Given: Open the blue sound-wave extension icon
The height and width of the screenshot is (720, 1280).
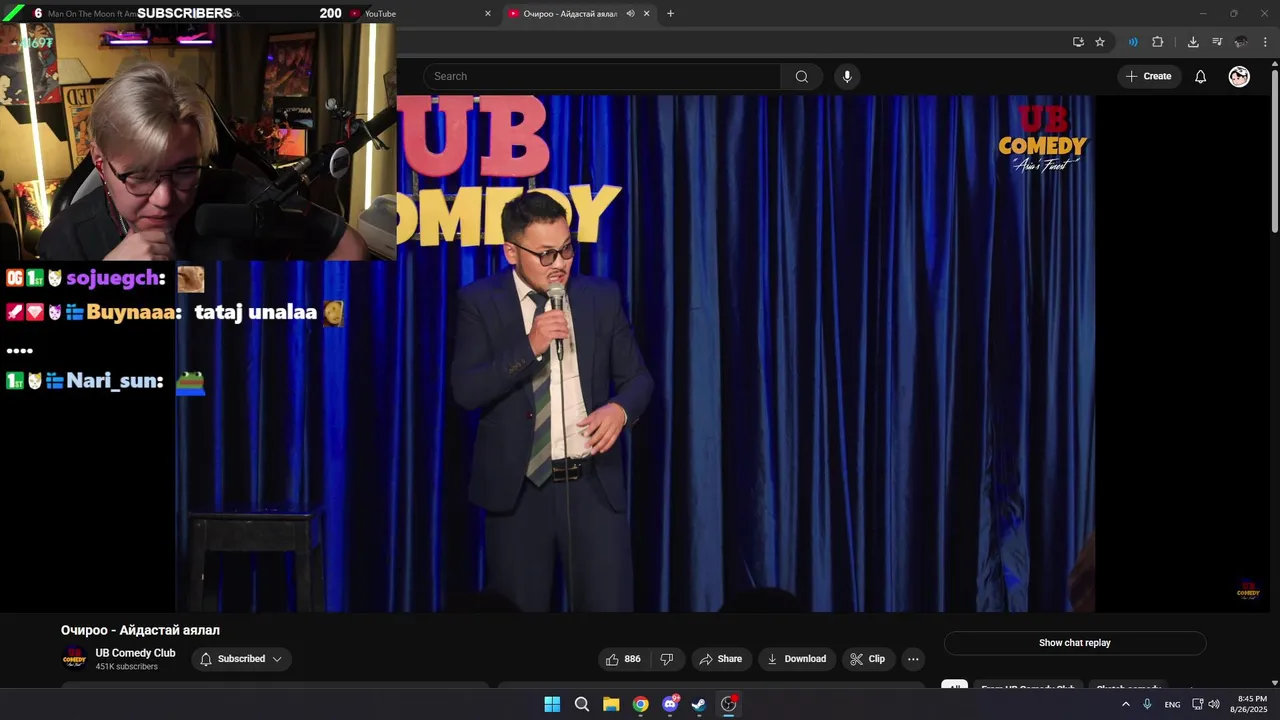Looking at the screenshot, I should tap(1133, 42).
